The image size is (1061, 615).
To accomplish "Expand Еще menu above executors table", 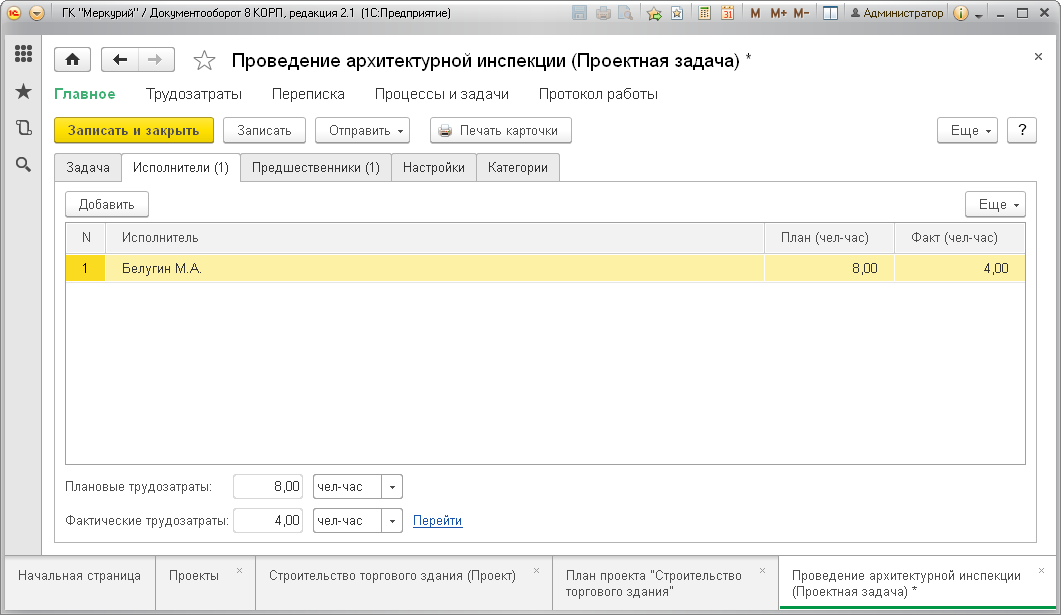I will [995, 204].
